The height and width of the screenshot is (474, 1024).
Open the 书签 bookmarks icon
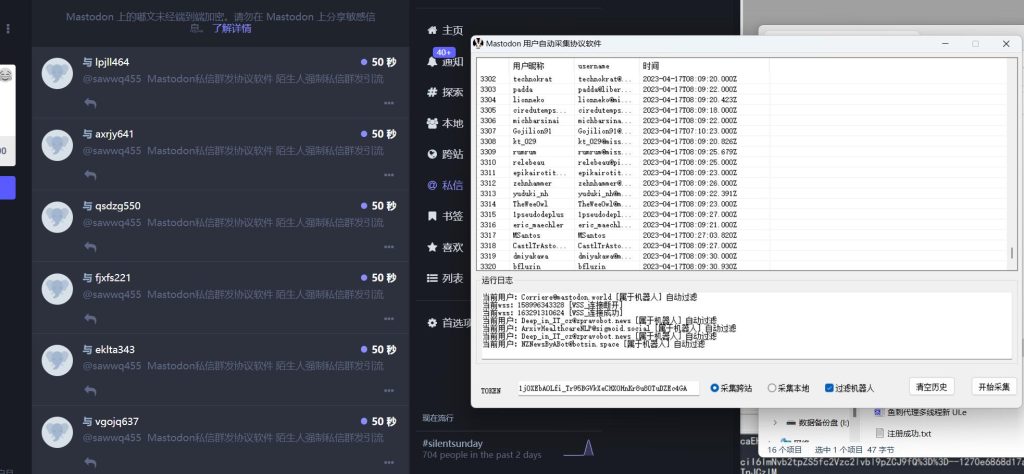(432, 216)
